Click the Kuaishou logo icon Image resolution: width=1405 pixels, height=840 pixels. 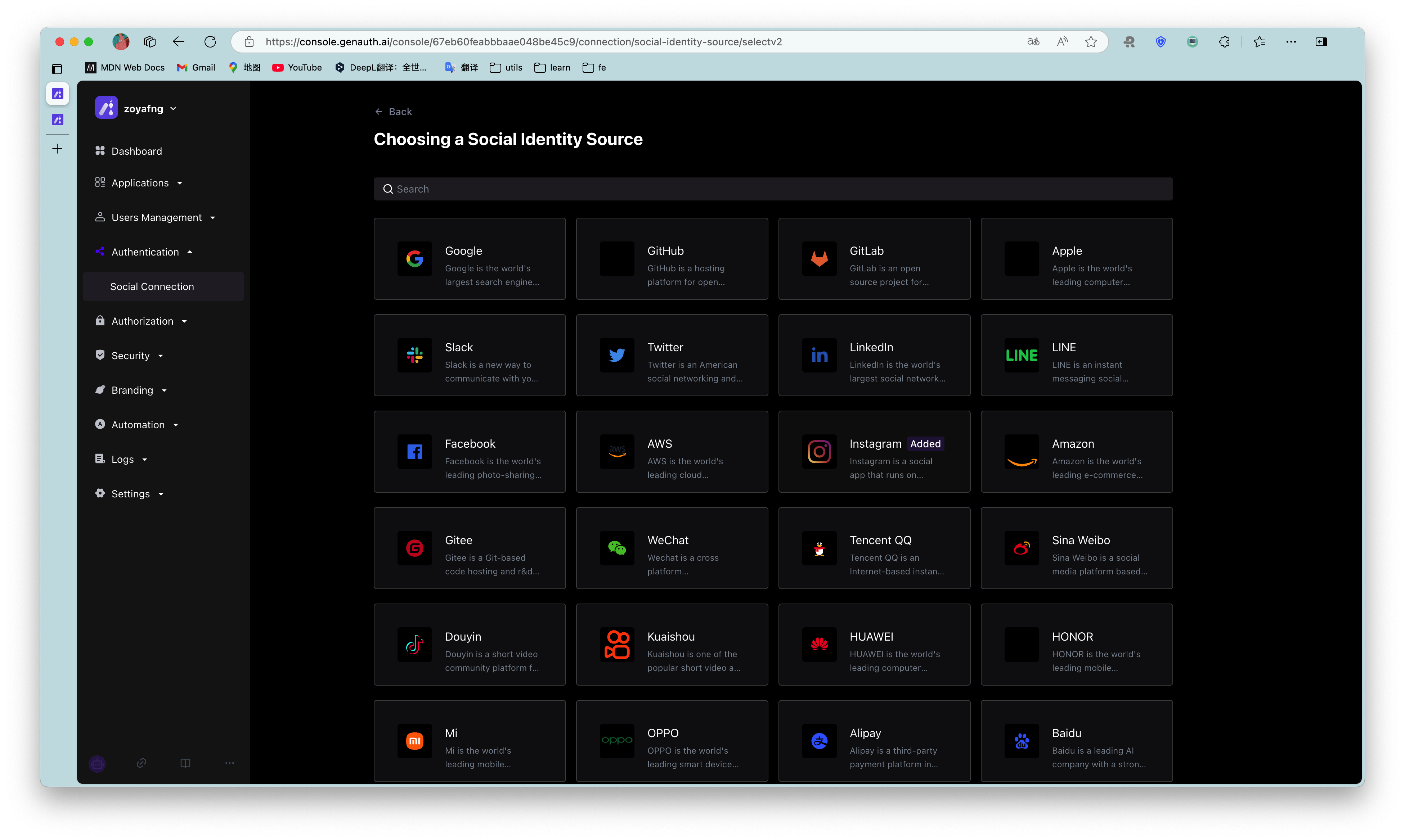[x=617, y=644]
